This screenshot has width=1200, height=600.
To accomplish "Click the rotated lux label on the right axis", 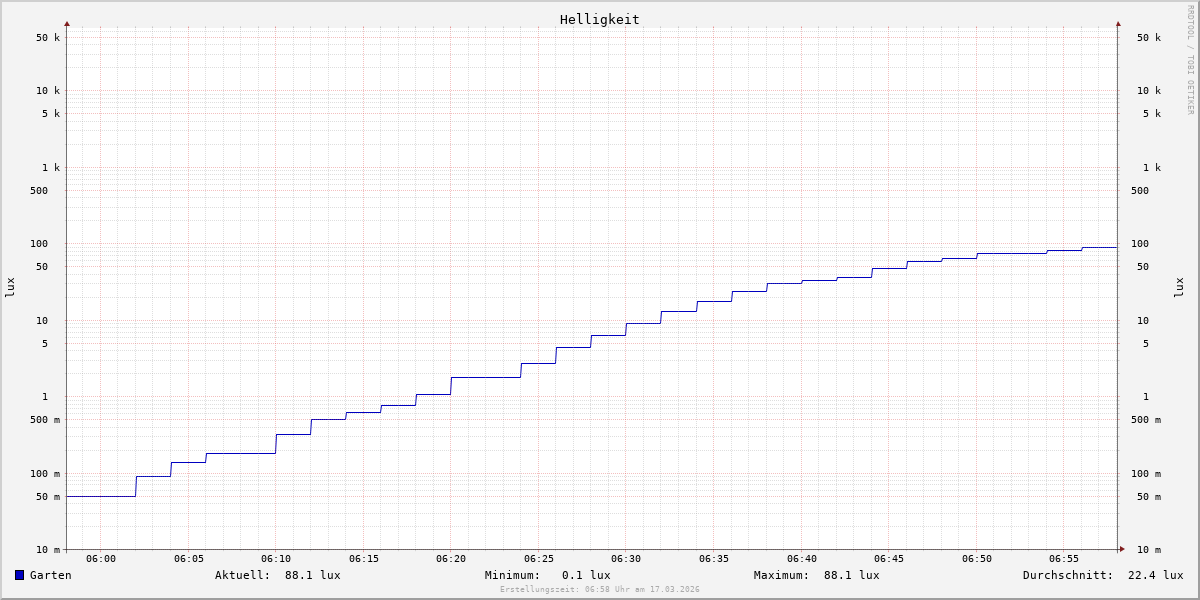I will click(1179, 287).
